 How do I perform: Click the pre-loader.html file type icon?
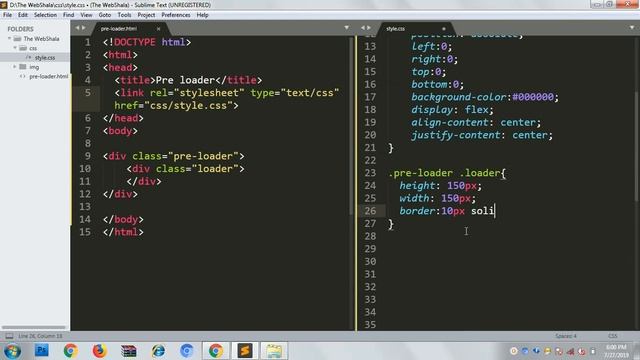tap(23, 76)
